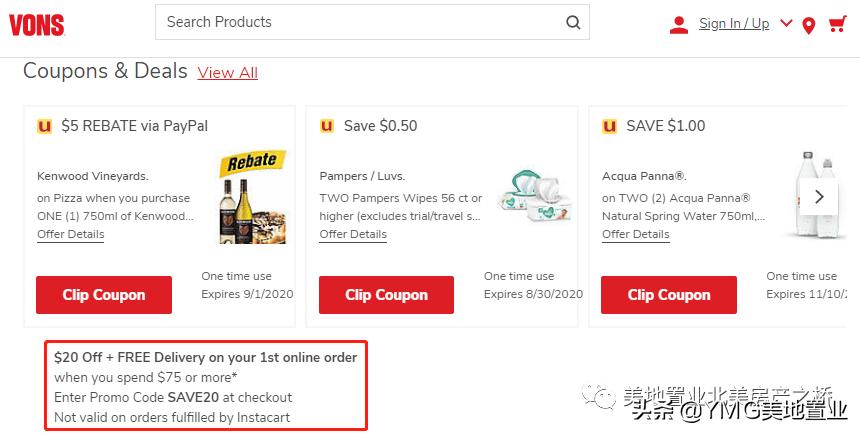Click the SAVE $1.00 coupon badge icon
860x434 pixels.
click(609, 126)
